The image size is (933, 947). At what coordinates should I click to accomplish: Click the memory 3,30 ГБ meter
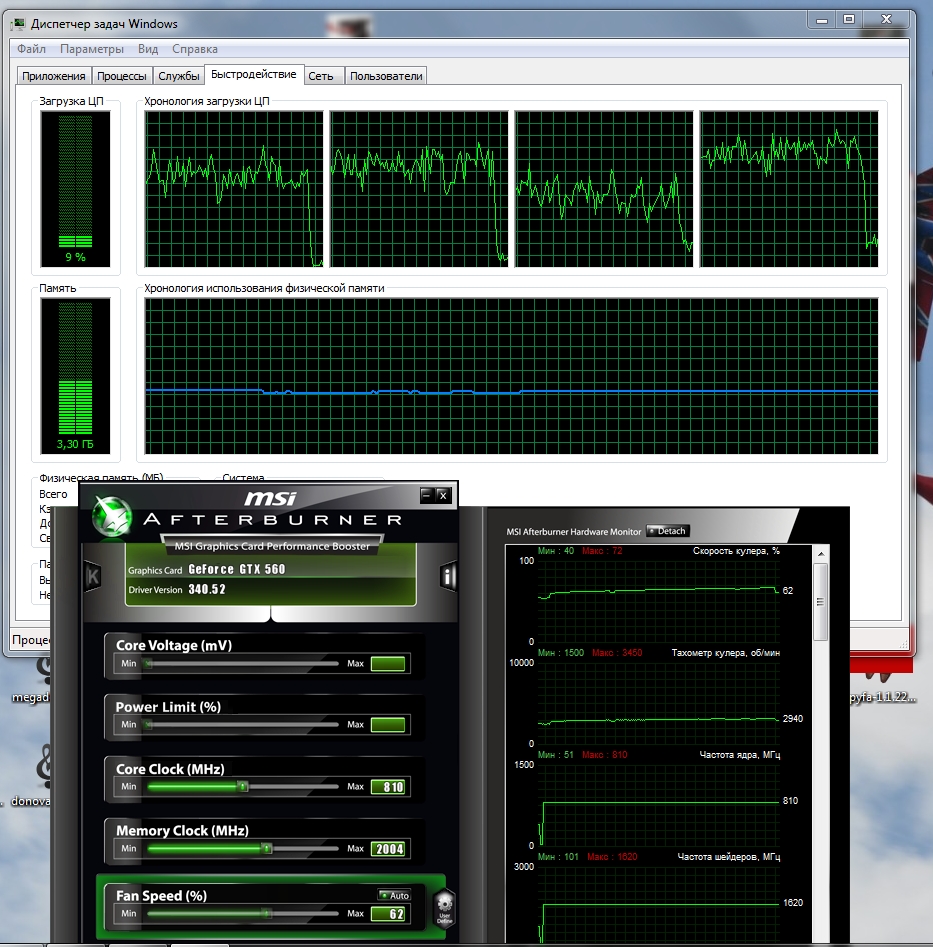[75, 376]
